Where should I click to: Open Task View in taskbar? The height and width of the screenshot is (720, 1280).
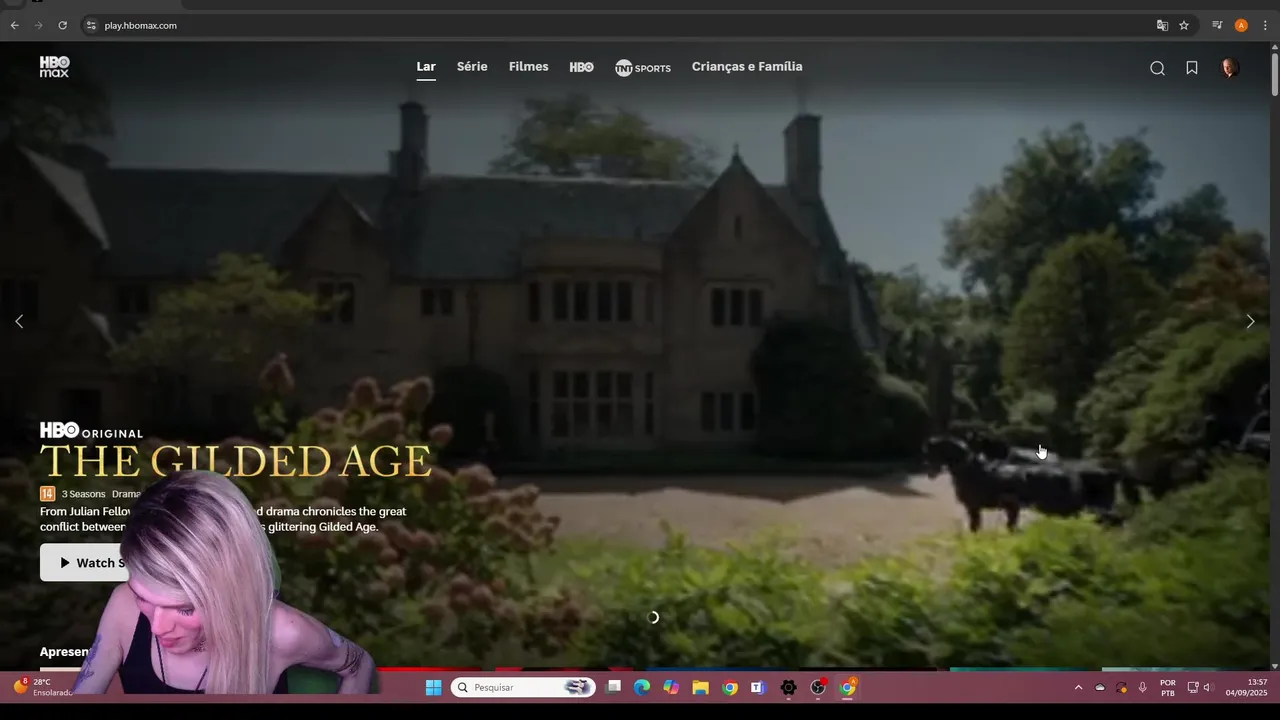[x=614, y=687]
